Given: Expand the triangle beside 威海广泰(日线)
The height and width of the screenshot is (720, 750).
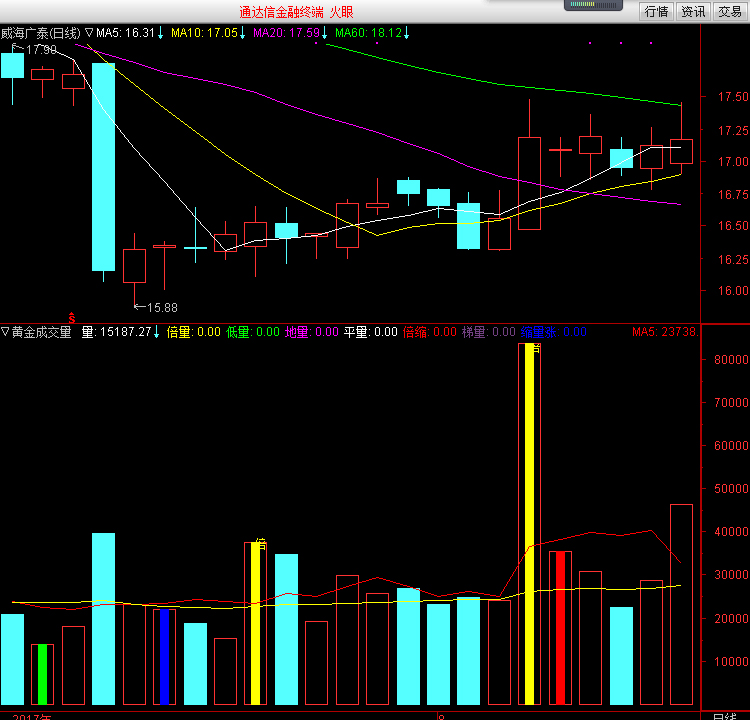Looking at the screenshot, I should 88,33.
